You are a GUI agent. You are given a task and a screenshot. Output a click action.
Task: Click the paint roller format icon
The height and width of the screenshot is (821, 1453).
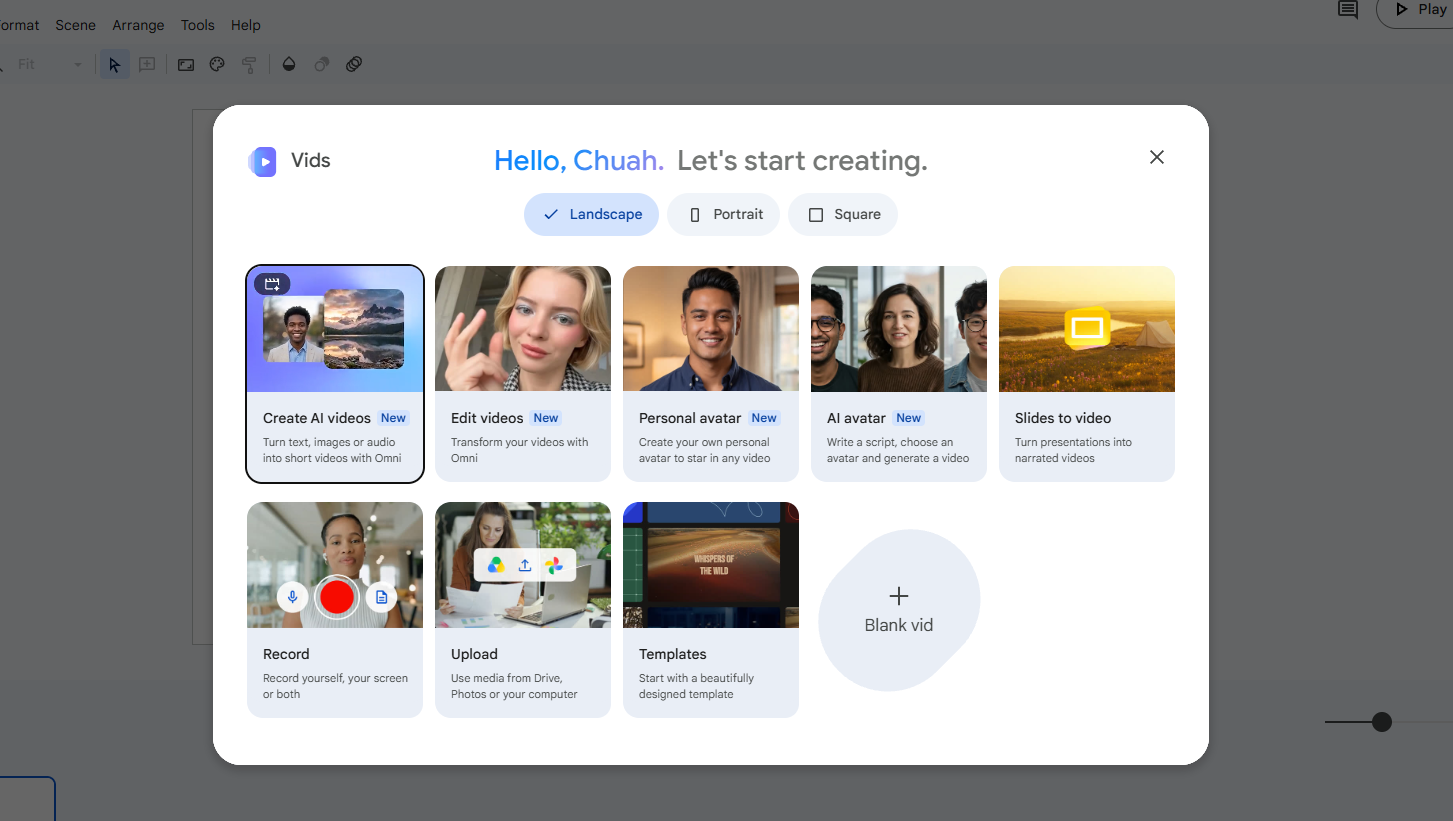tap(249, 64)
